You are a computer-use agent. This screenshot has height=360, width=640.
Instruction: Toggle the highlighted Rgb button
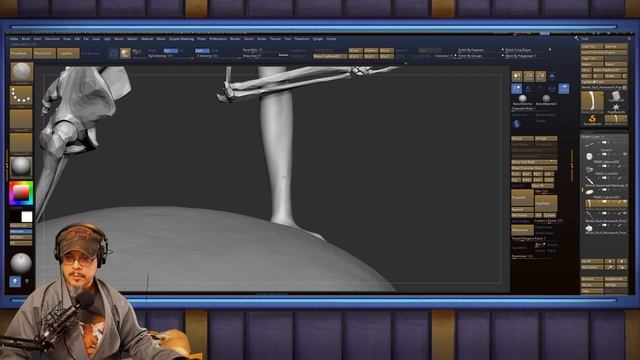pos(171,51)
